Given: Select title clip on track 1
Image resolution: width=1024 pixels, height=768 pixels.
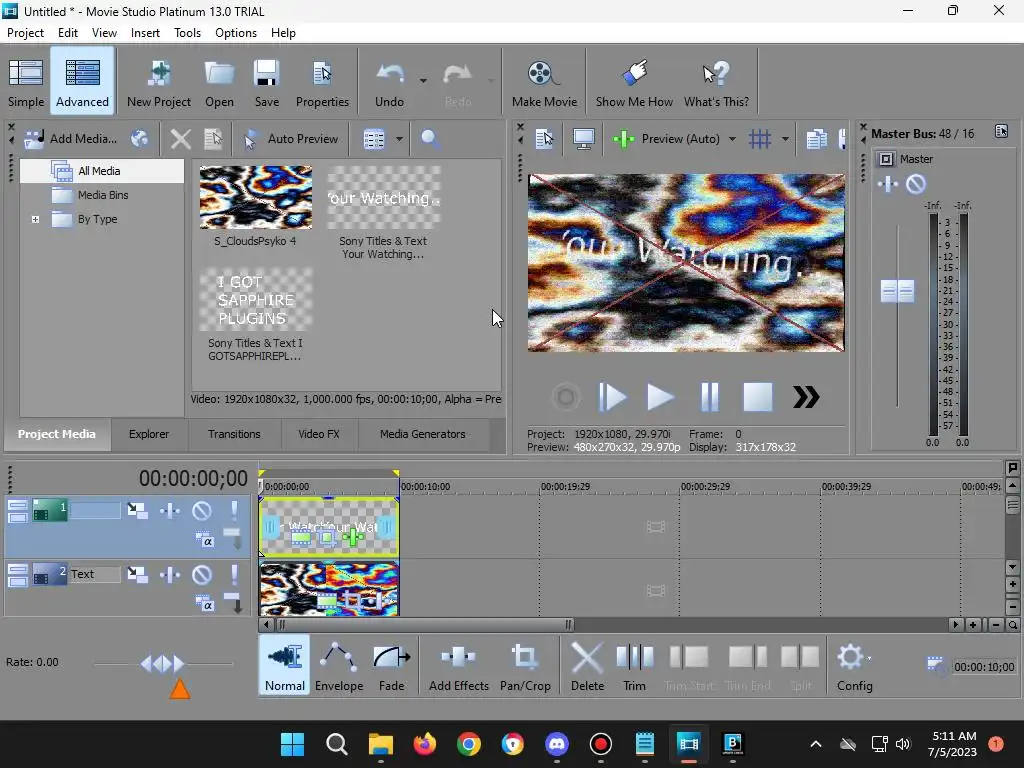Looking at the screenshot, I should point(328,526).
